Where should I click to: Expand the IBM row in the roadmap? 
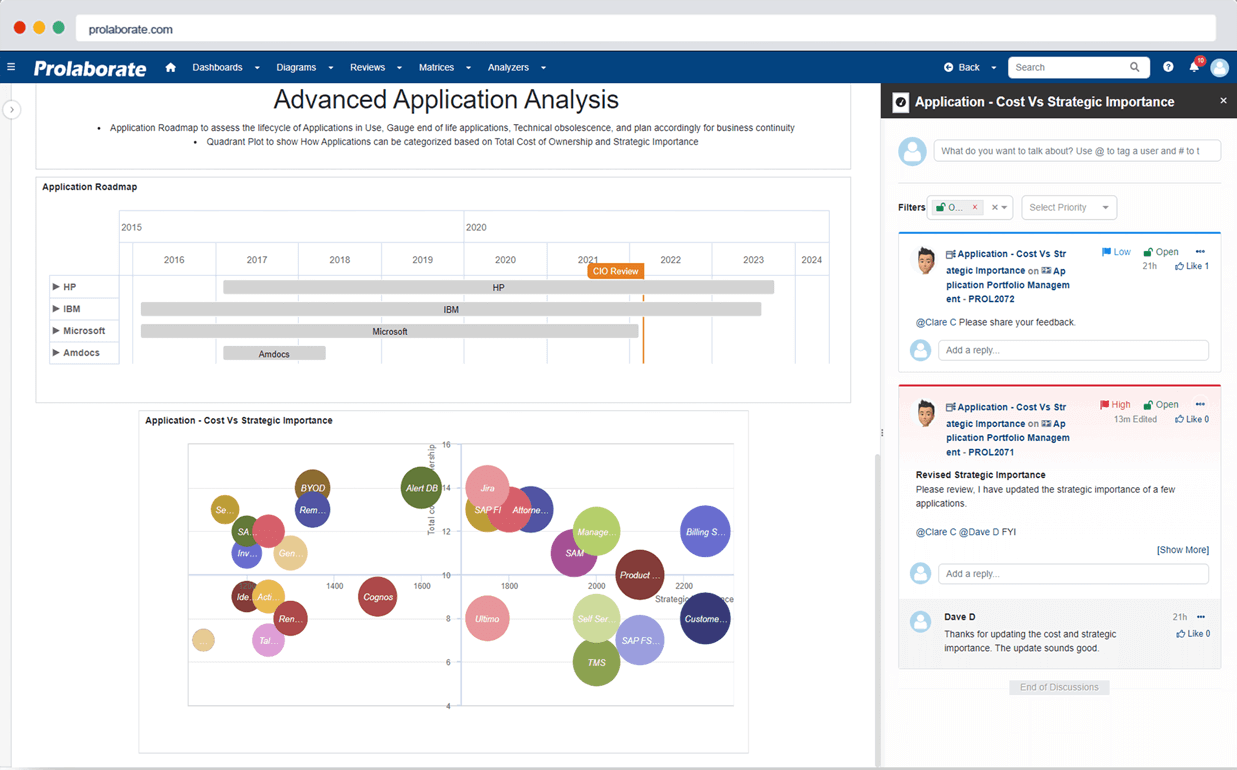(56, 309)
